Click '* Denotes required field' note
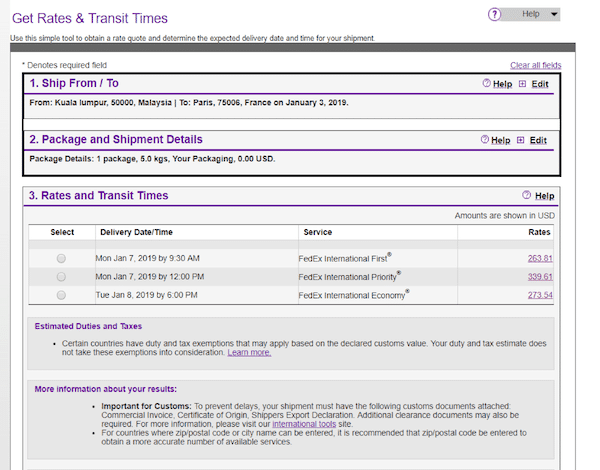 pyautogui.click(x=64, y=65)
